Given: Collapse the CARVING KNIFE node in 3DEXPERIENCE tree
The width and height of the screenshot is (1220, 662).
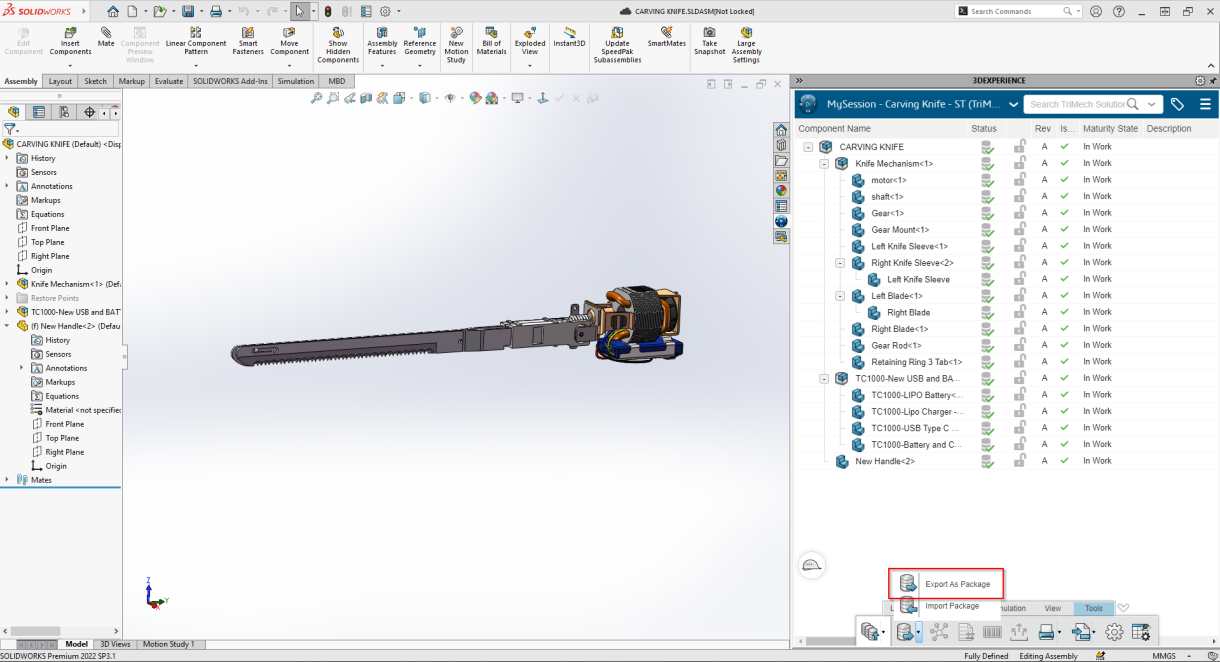Looking at the screenshot, I should click(808, 147).
